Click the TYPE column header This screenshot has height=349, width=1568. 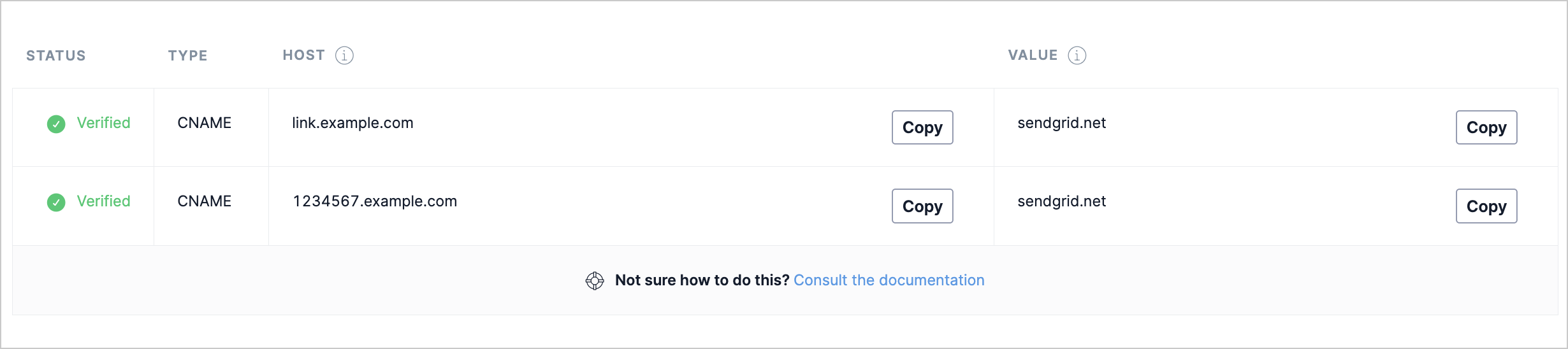click(188, 55)
